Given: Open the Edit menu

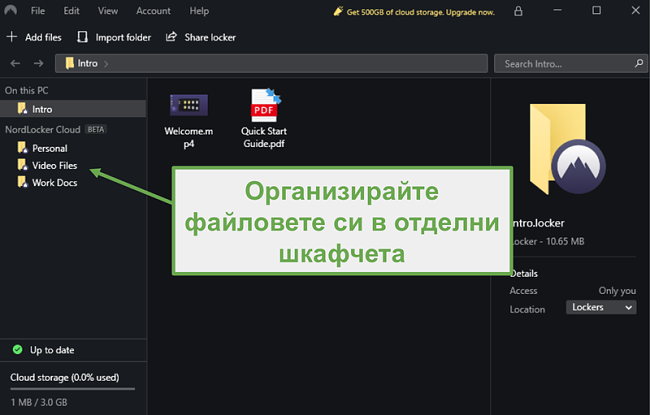Looking at the screenshot, I should click(71, 11).
